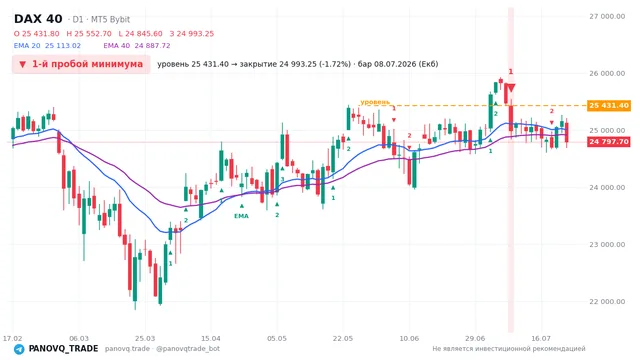Click the high value 'H 25 552.70'

[x=89, y=33]
